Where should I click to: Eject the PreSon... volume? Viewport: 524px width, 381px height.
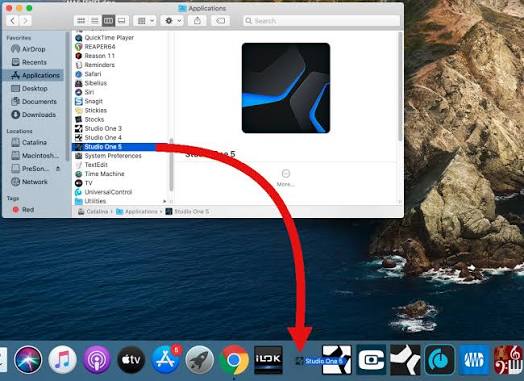(58, 169)
